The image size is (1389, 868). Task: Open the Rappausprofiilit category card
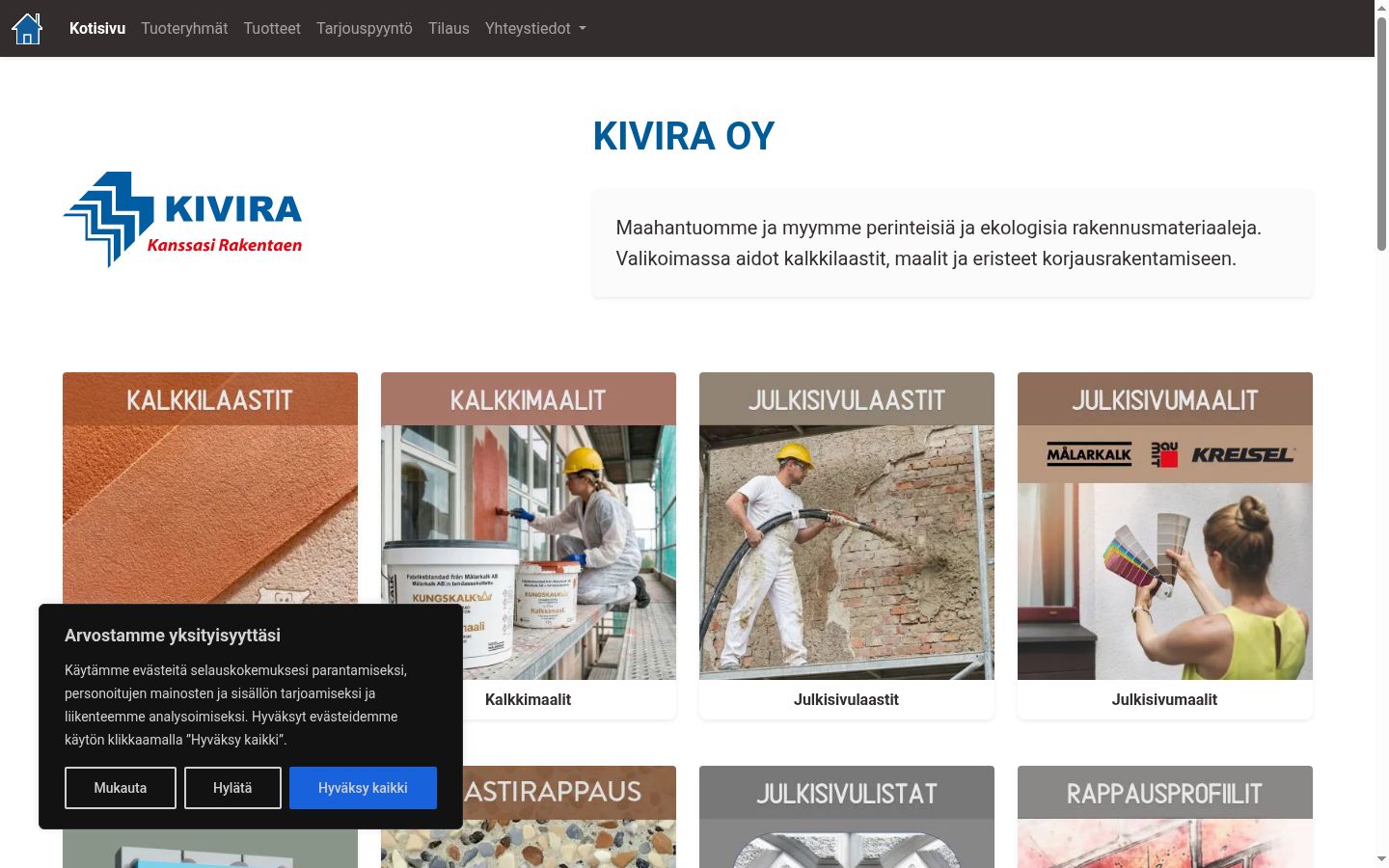coord(1165,817)
